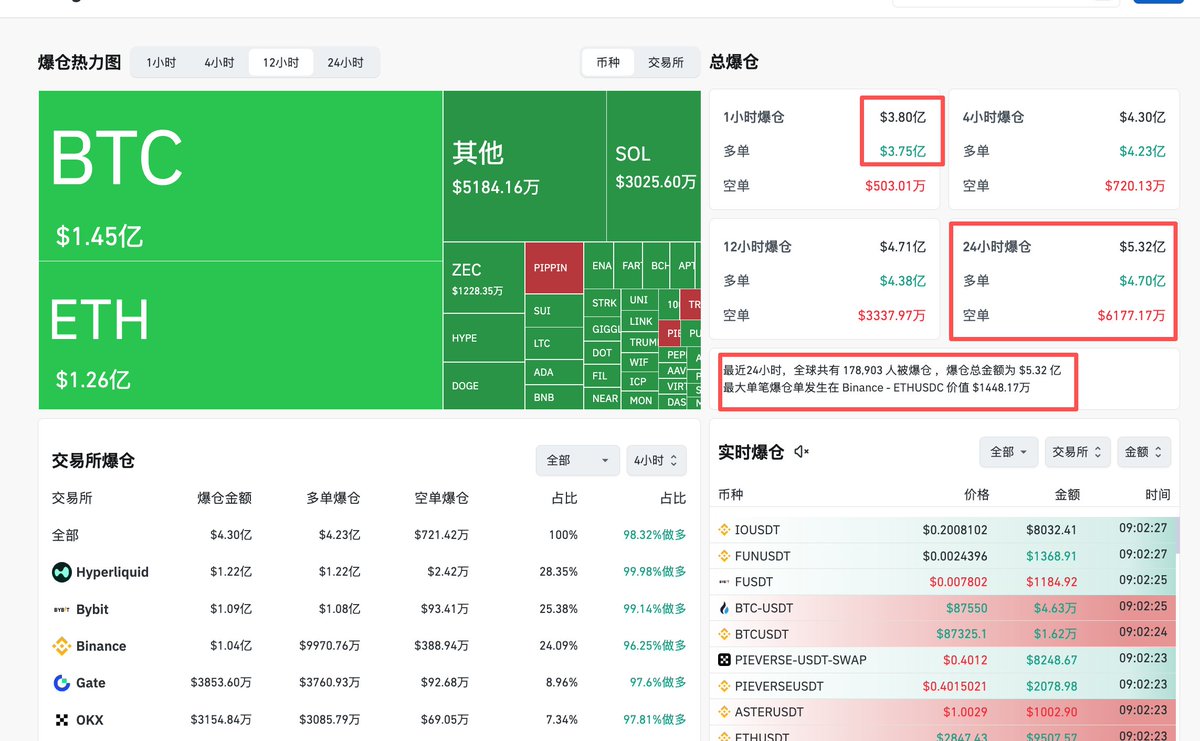Click the Binance exchange name

pyautogui.click(x=101, y=646)
